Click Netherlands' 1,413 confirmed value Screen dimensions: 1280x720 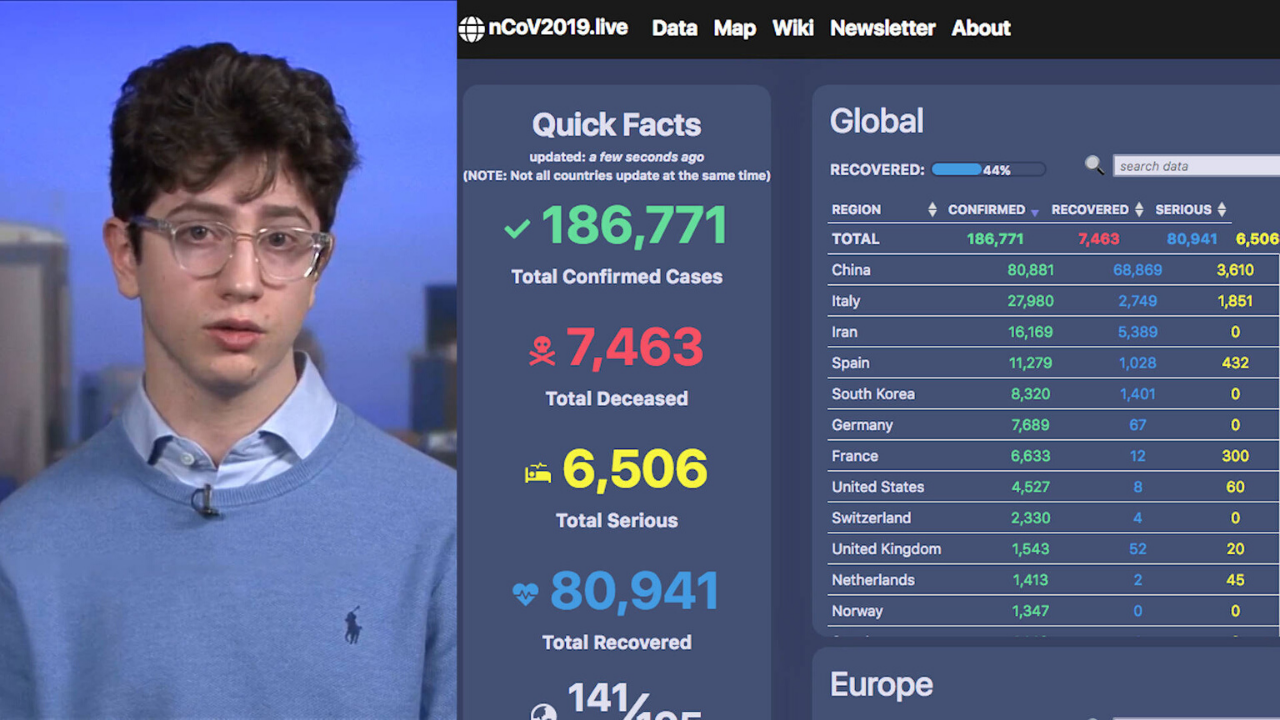1031,580
